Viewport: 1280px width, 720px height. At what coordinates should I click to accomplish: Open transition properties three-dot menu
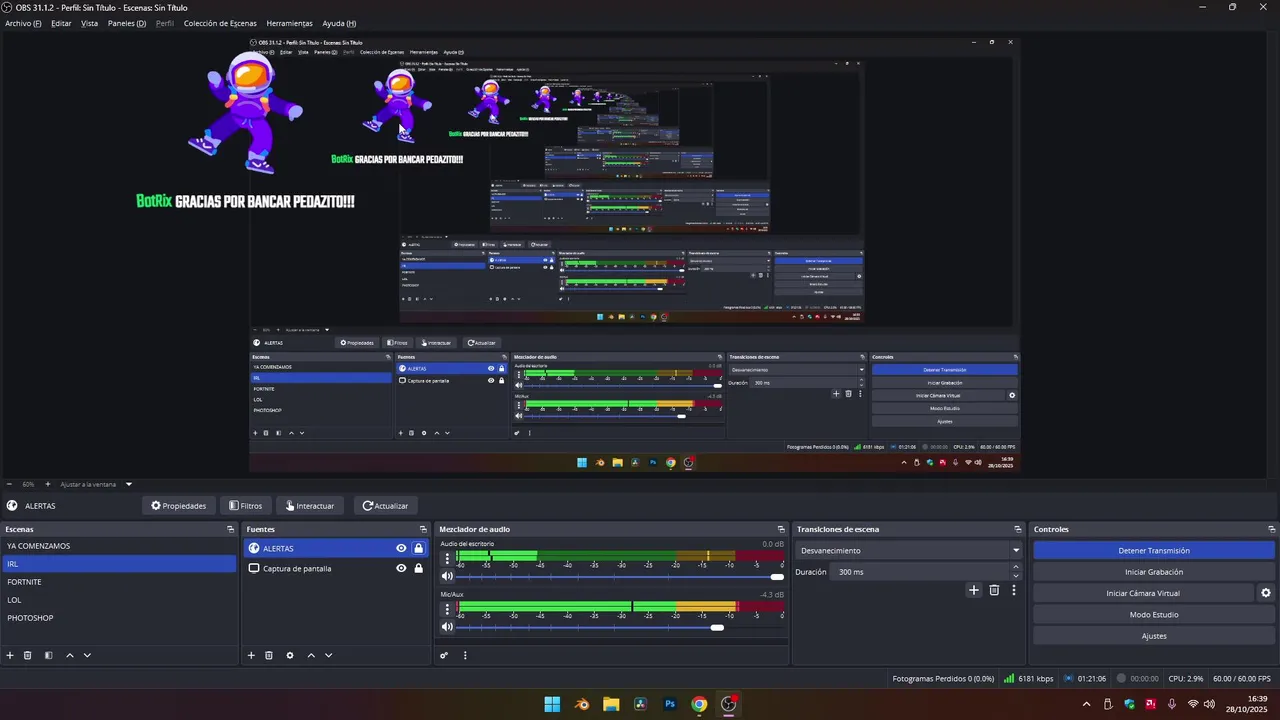1013,590
